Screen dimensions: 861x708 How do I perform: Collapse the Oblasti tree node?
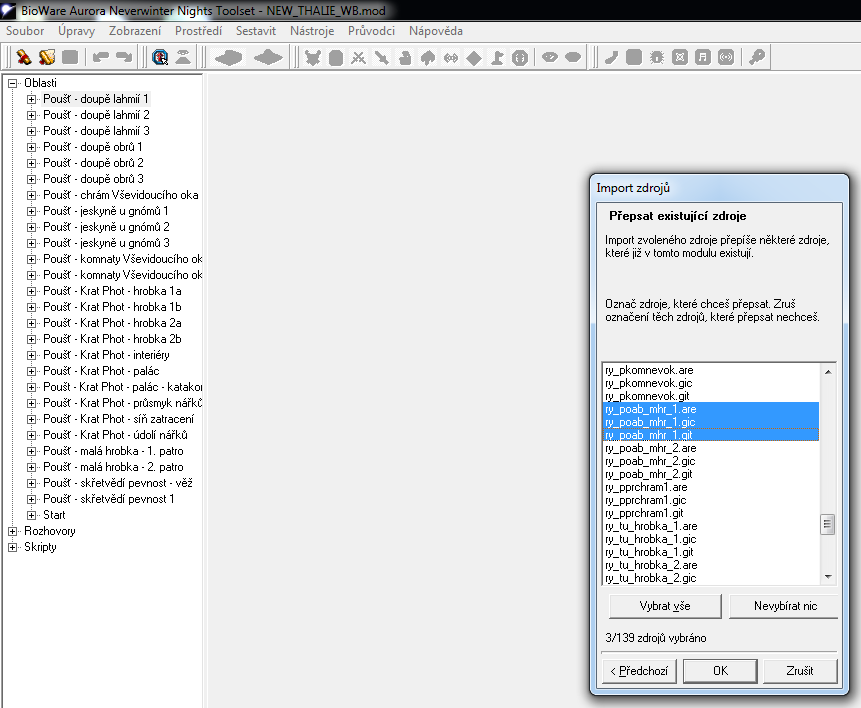tap(13, 83)
